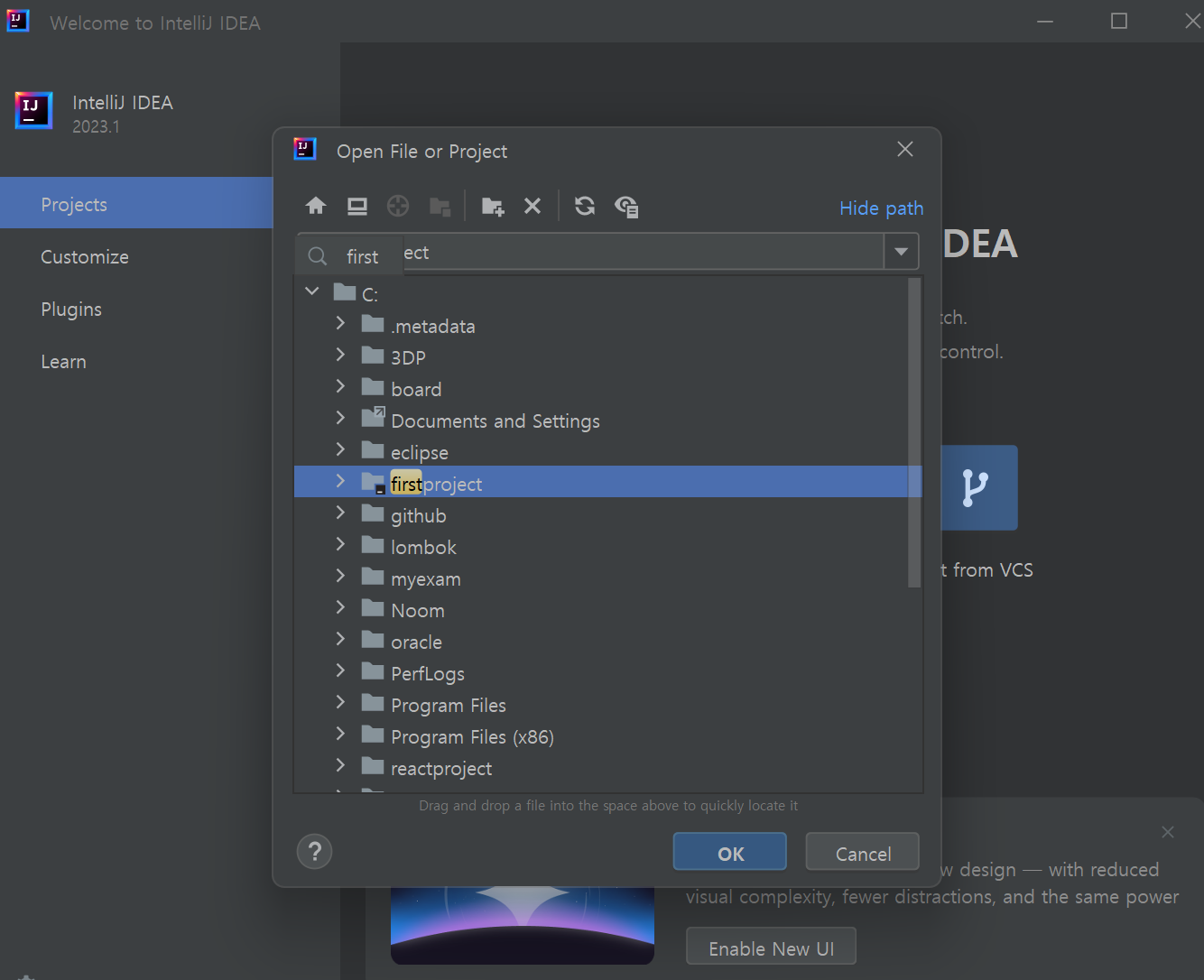This screenshot has height=980, width=1204.
Task: Collapse the C: drive node
Action: point(312,291)
